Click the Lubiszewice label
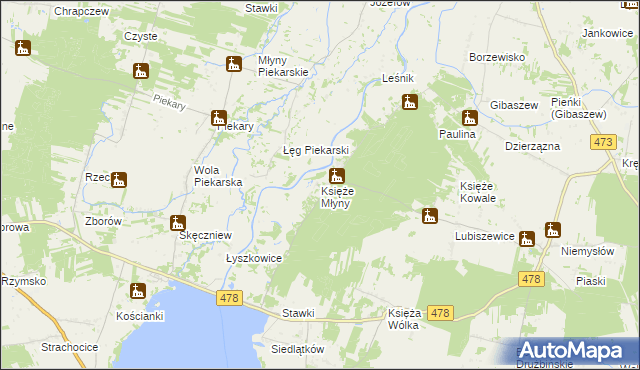 point(485,236)
